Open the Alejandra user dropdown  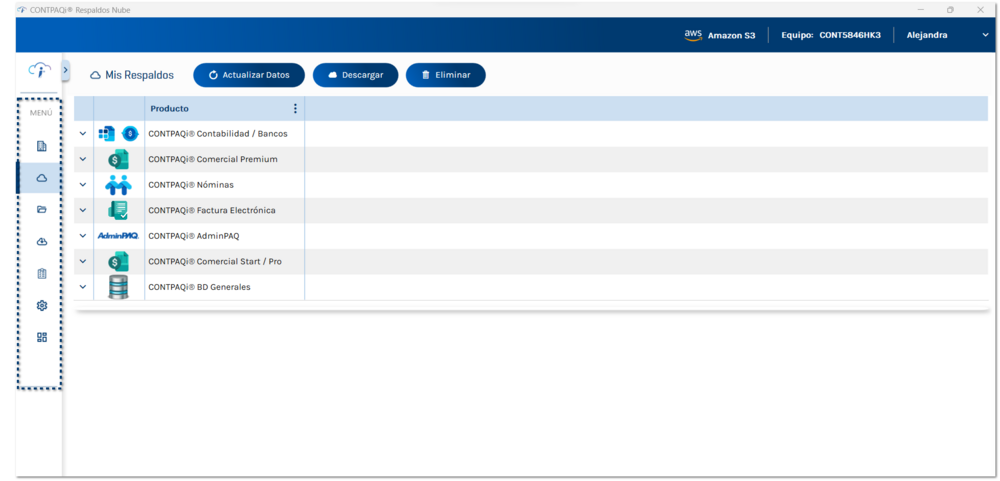pos(985,35)
